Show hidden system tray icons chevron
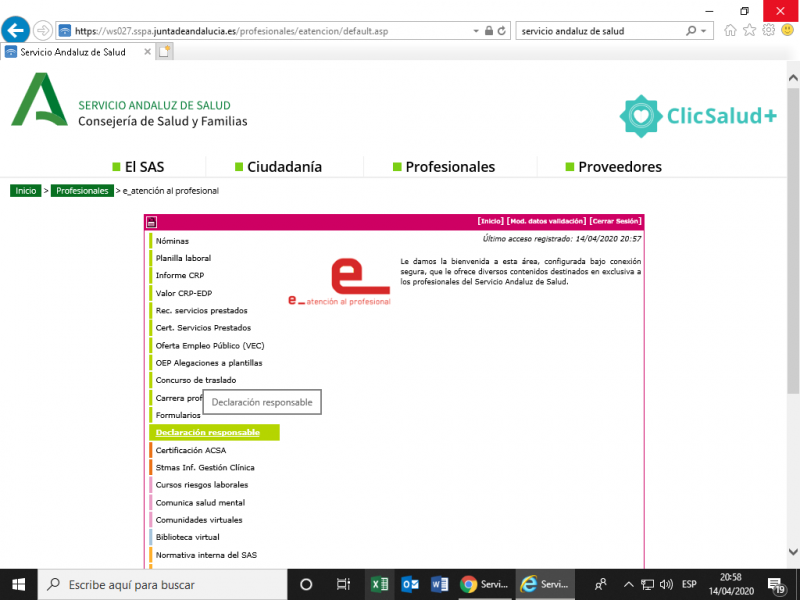 click(629, 585)
